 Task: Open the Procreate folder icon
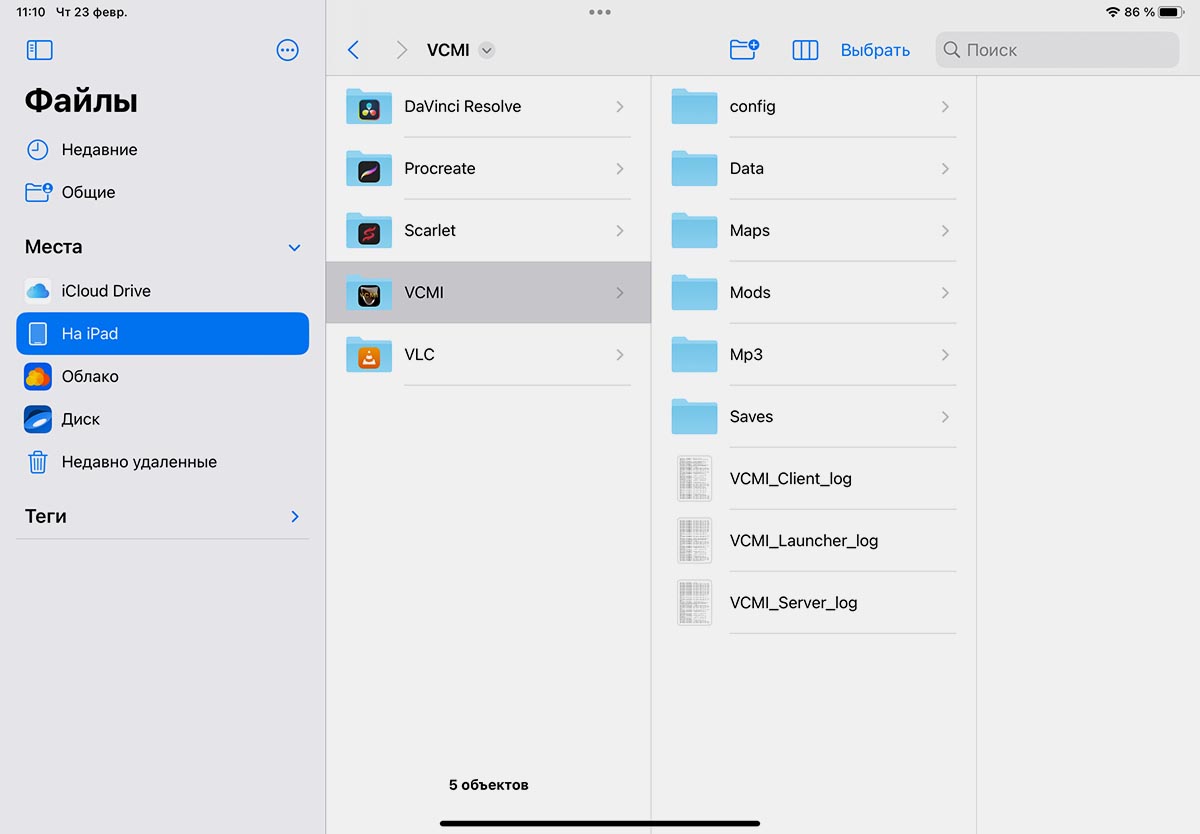368,168
